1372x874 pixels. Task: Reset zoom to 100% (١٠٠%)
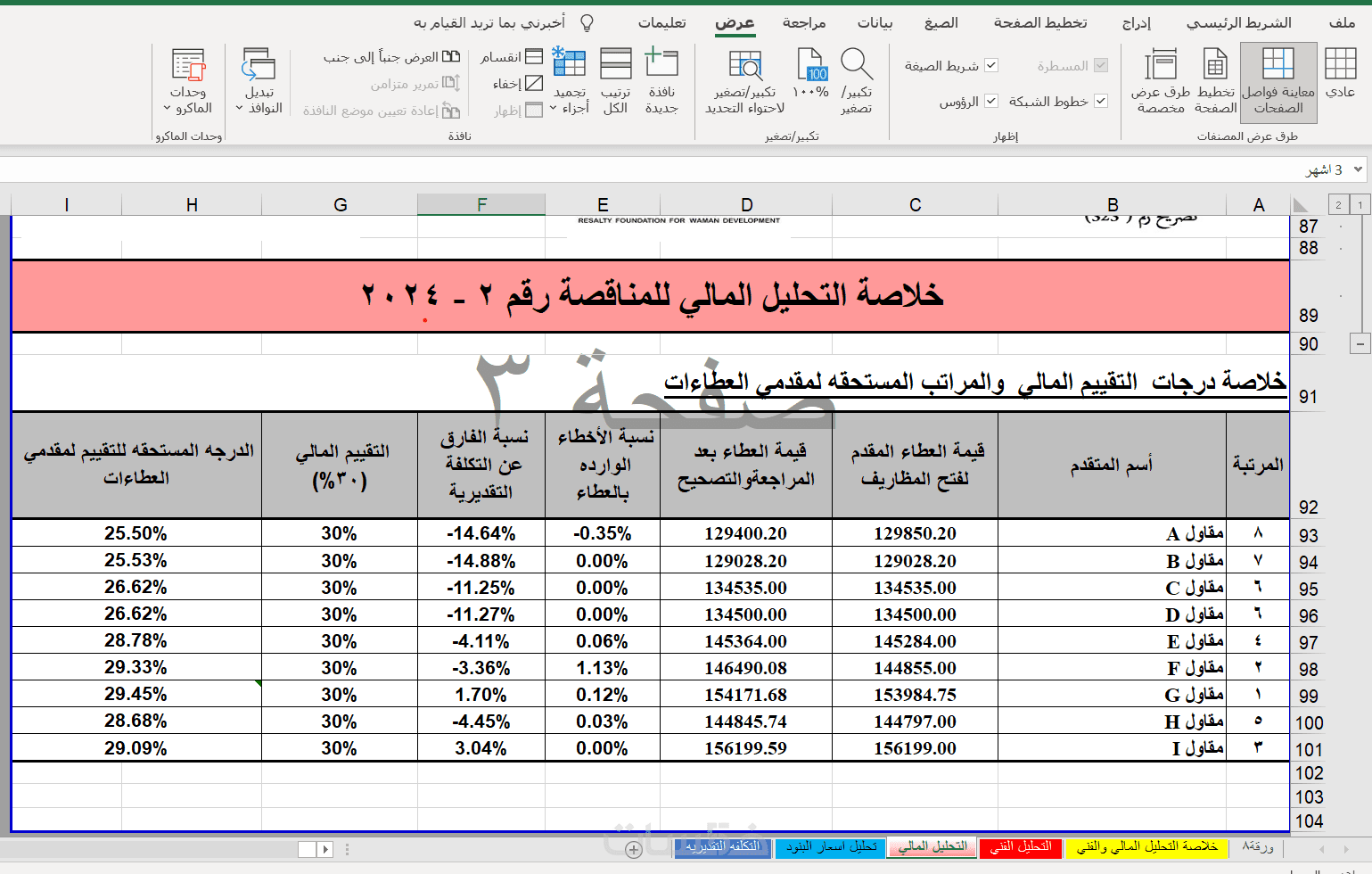(x=811, y=73)
